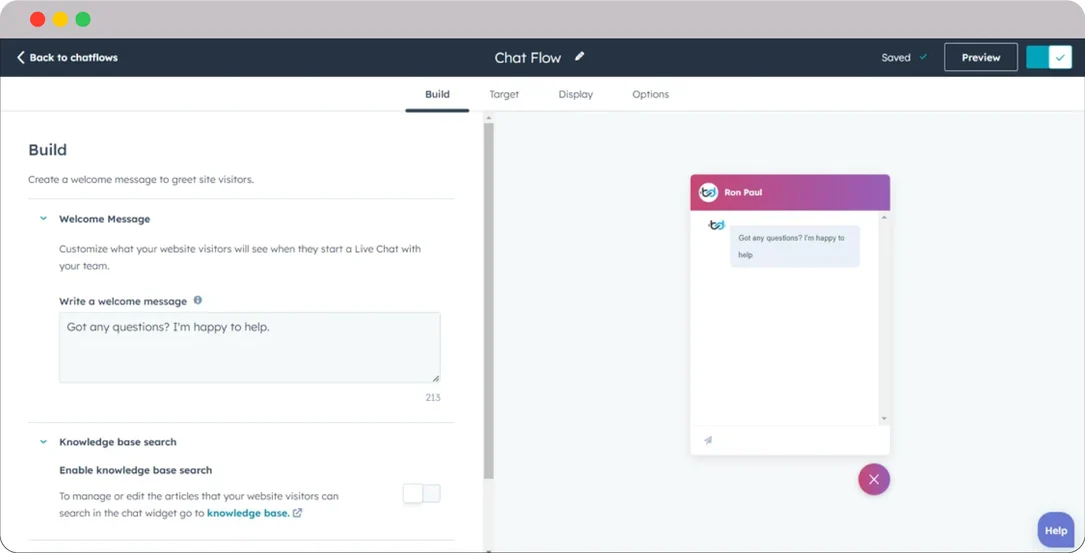
Task: Click Ron Paul avatar in chat header
Action: (x=708, y=192)
